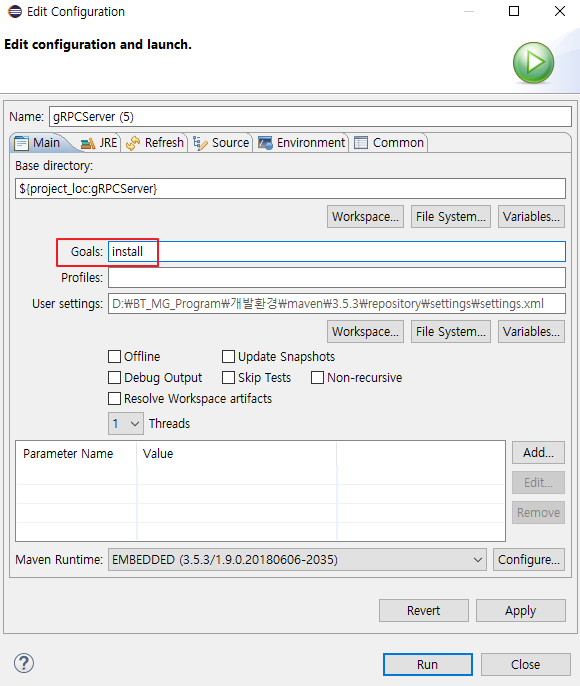Viewport: 580px width, 686px height.
Task: Expand the Maven Runtime dropdown
Action: tap(297, 560)
